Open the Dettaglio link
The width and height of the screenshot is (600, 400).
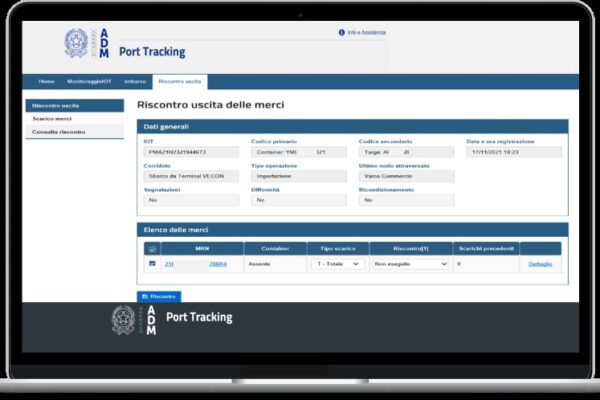[539, 264]
